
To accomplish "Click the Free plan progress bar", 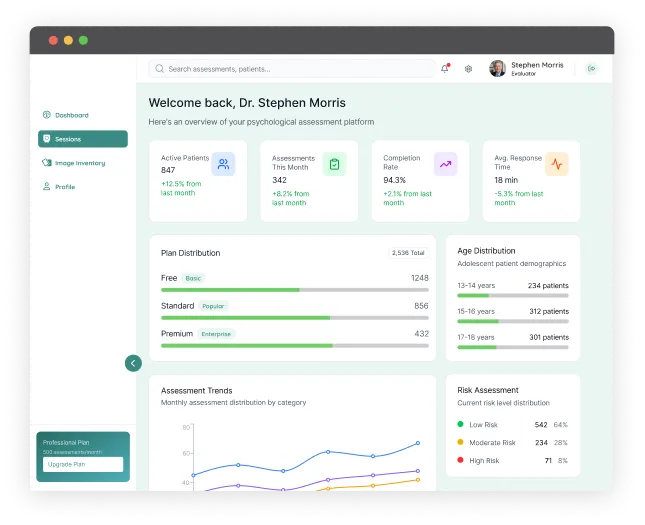I will point(294,290).
